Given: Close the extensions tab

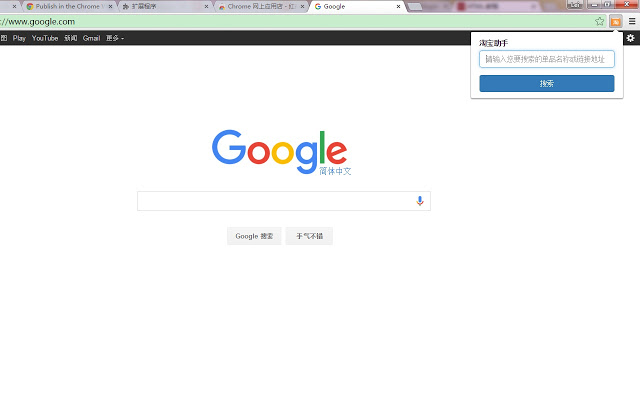Looking at the screenshot, I should coord(207,7).
